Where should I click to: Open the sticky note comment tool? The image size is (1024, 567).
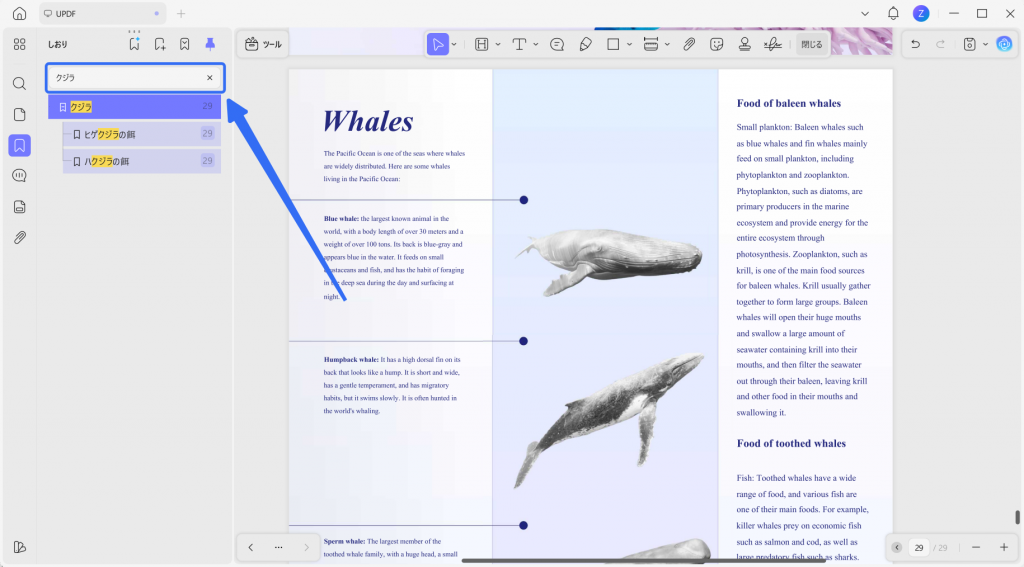[557, 44]
